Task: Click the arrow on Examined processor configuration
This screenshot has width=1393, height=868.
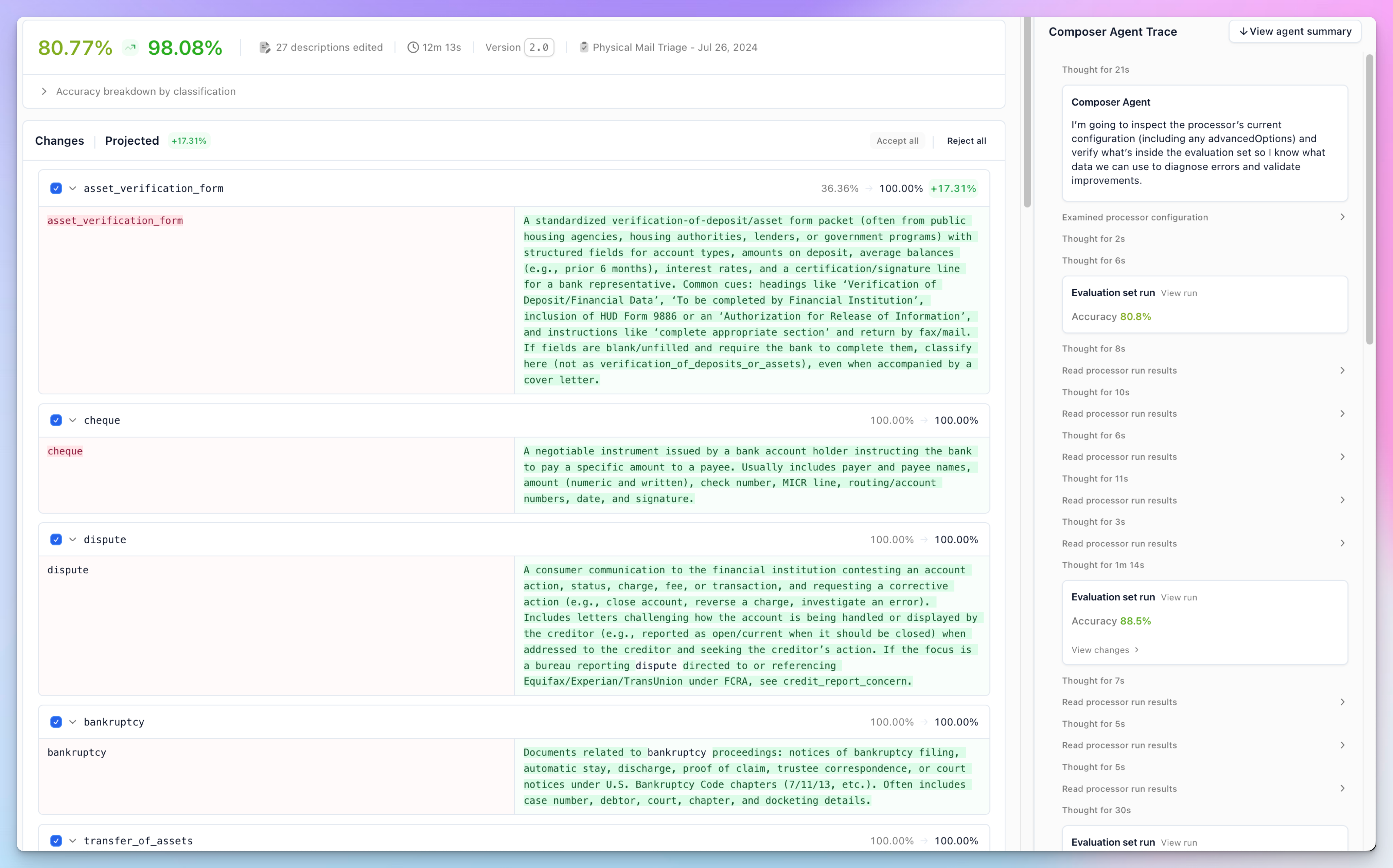Action: pyautogui.click(x=1342, y=217)
